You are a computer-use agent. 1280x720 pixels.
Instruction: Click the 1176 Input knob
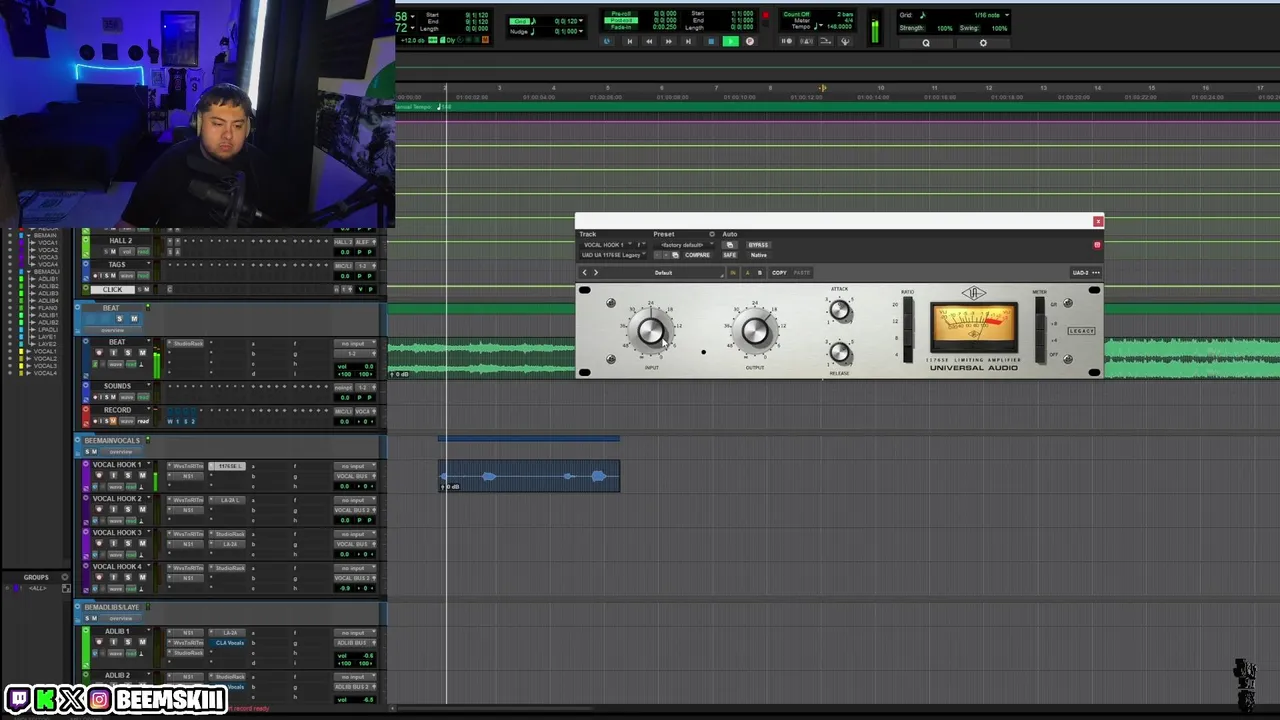coord(651,332)
